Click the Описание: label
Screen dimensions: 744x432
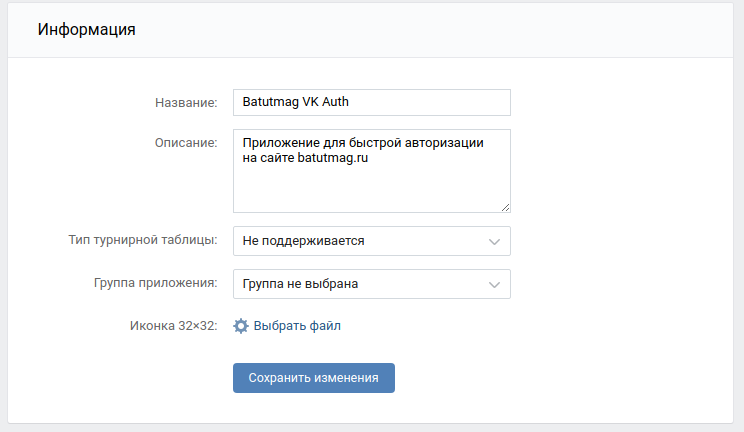186,142
